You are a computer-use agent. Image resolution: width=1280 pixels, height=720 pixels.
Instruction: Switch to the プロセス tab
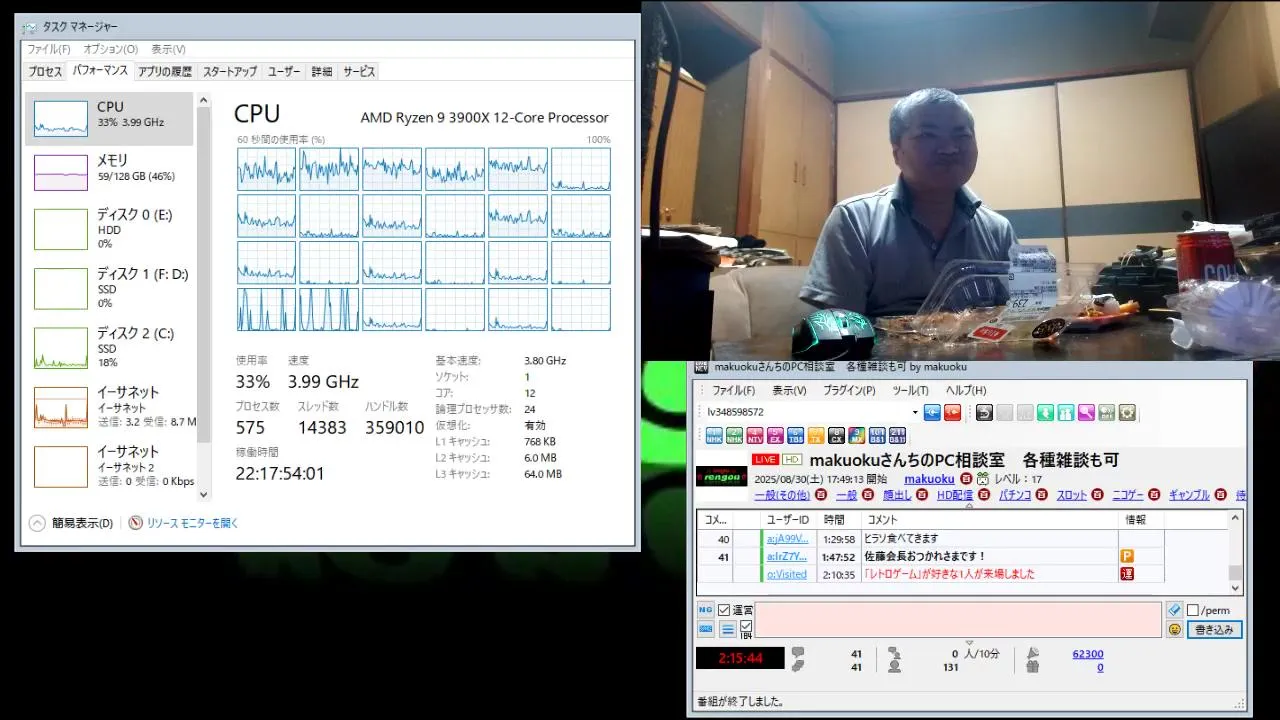click(x=45, y=72)
